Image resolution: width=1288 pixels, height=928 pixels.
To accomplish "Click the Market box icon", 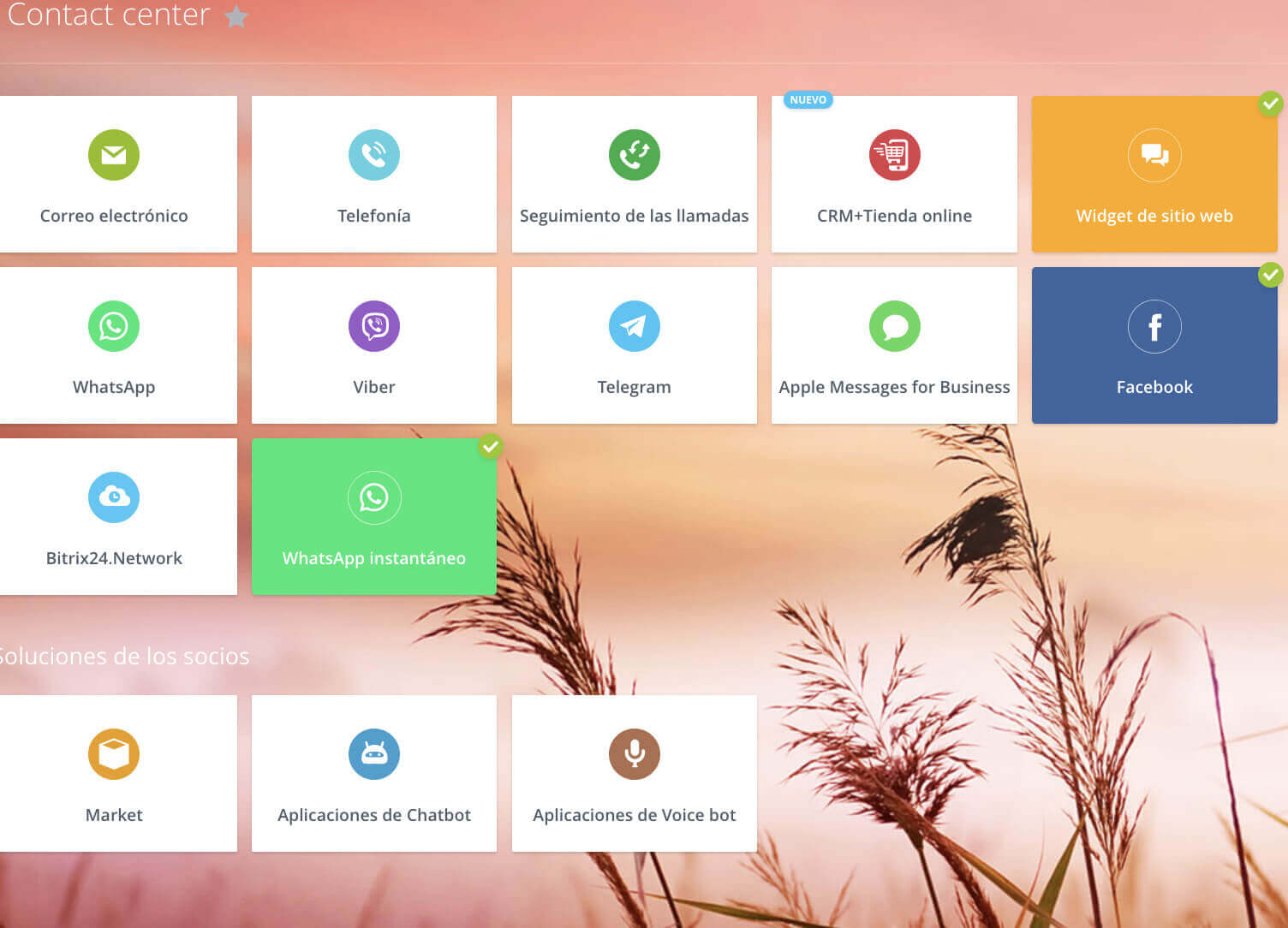I will pos(114,754).
